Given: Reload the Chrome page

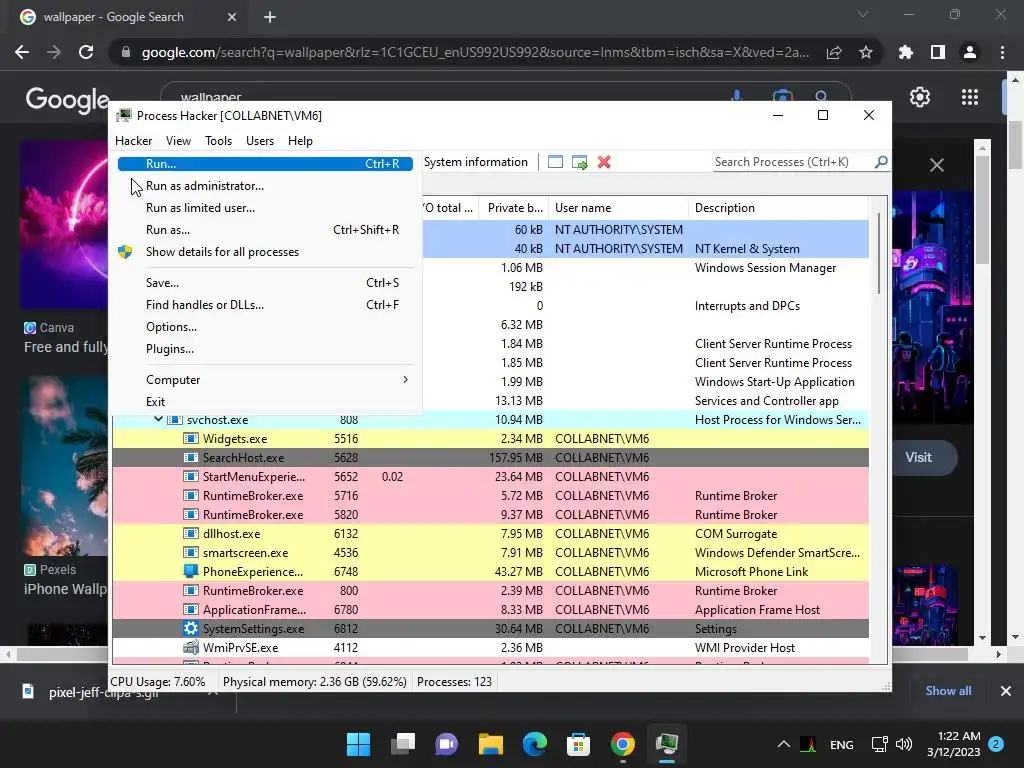Looking at the screenshot, I should 86,52.
